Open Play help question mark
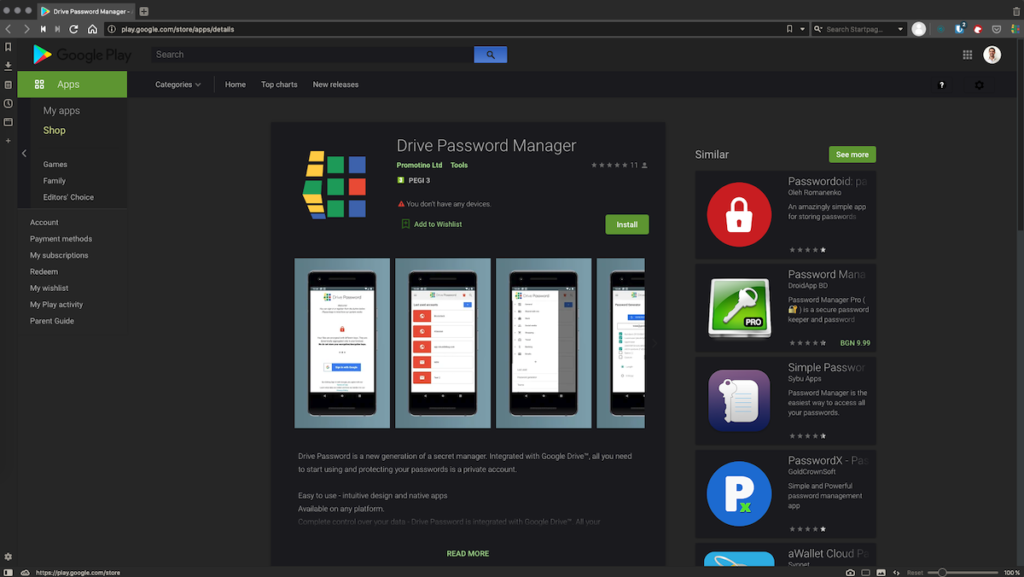The width and height of the screenshot is (1024, 577). click(941, 85)
